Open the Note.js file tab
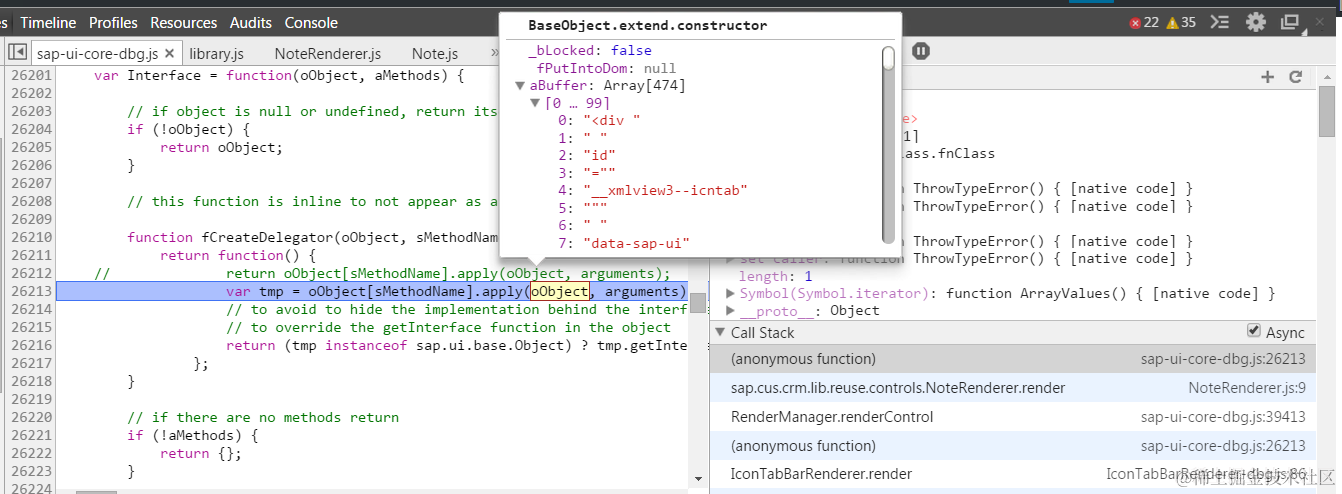 [435, 53]
